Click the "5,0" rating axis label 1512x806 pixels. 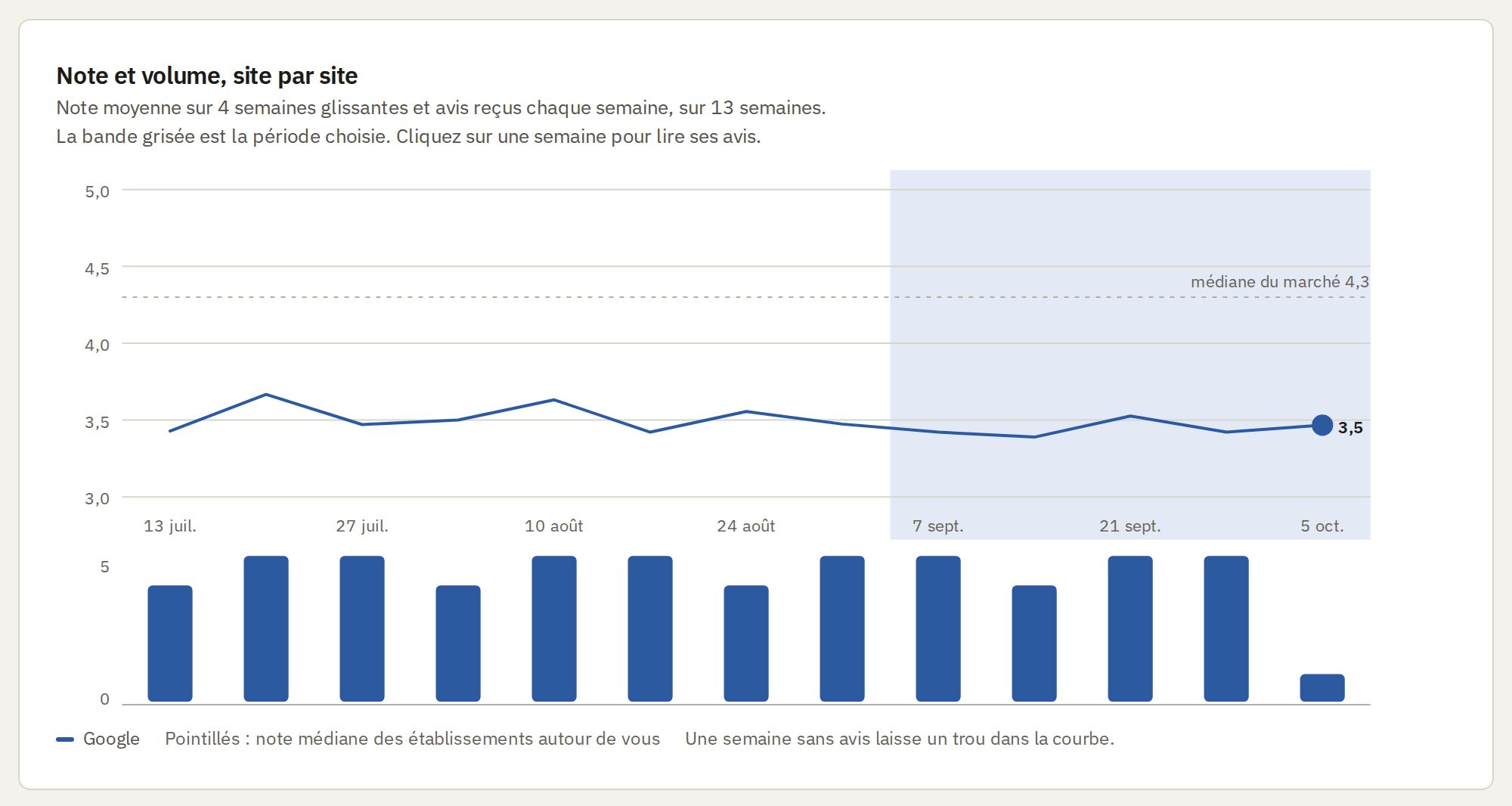97,191
